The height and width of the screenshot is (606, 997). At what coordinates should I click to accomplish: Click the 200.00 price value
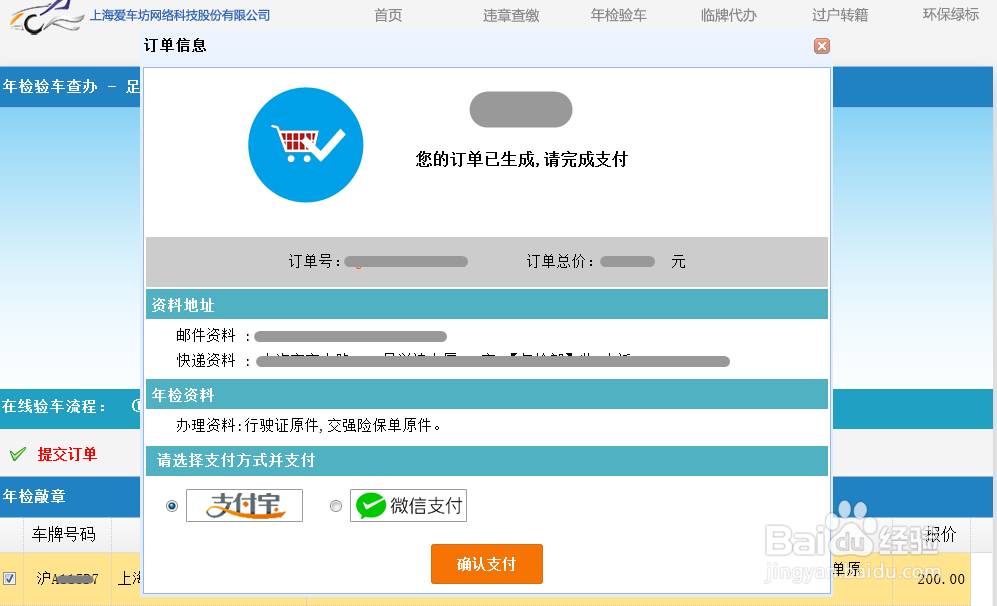pos(940,579)
